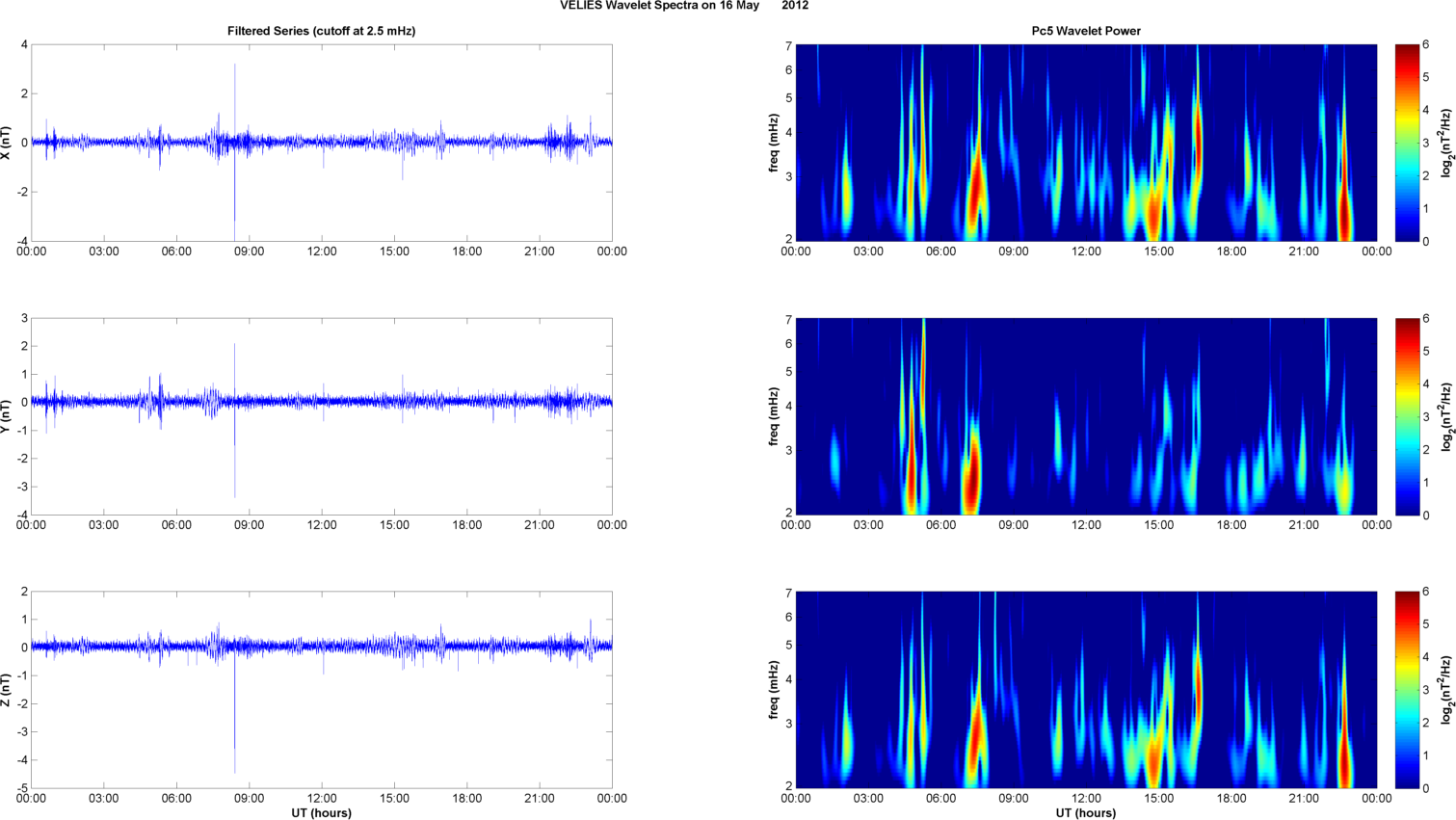
Task: Click the 3 tick on the middle colorbar
Action: (x=1426, y=416)
